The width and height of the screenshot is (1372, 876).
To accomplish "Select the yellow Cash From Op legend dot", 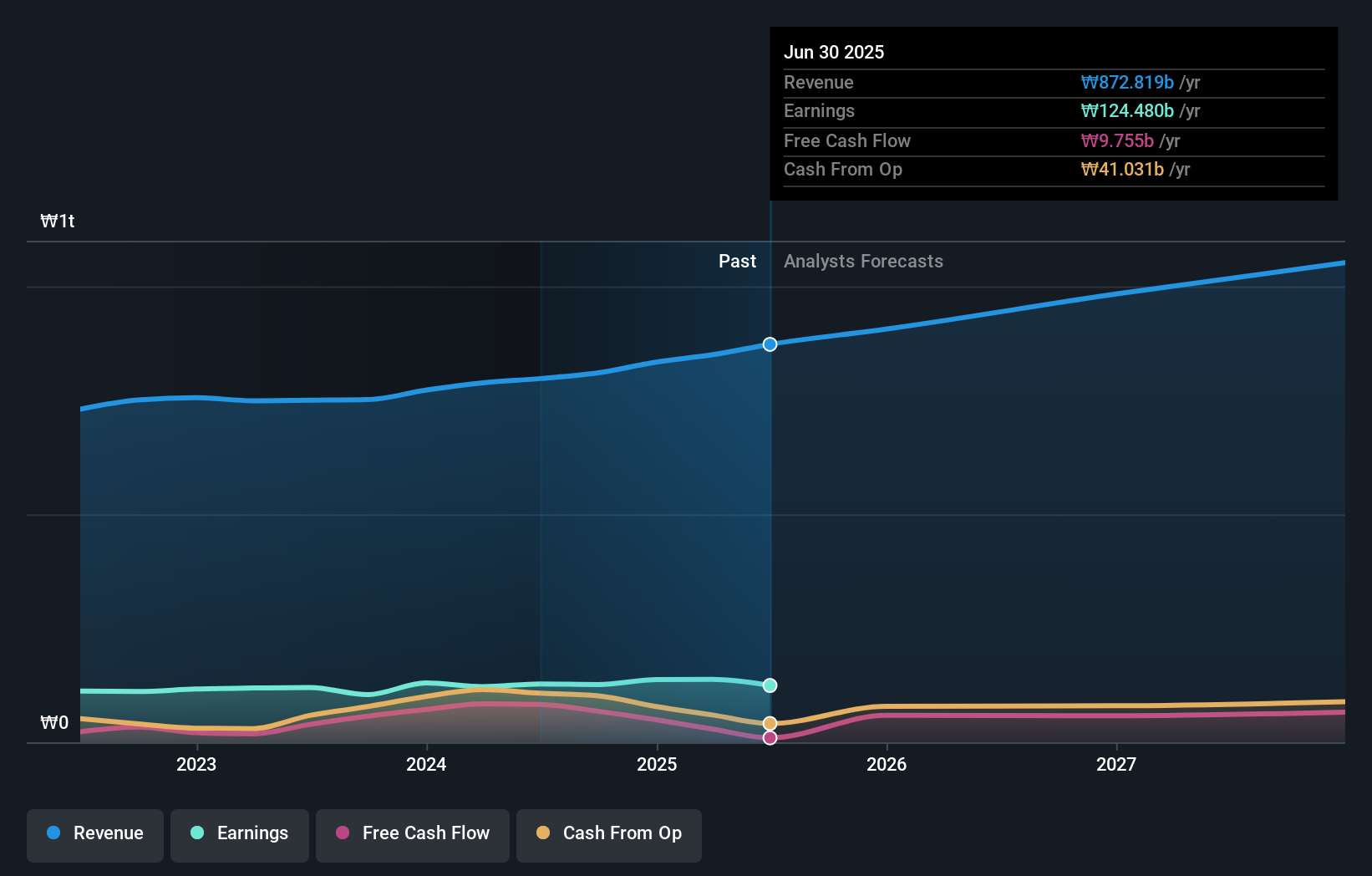I will (x=543, y=833).
